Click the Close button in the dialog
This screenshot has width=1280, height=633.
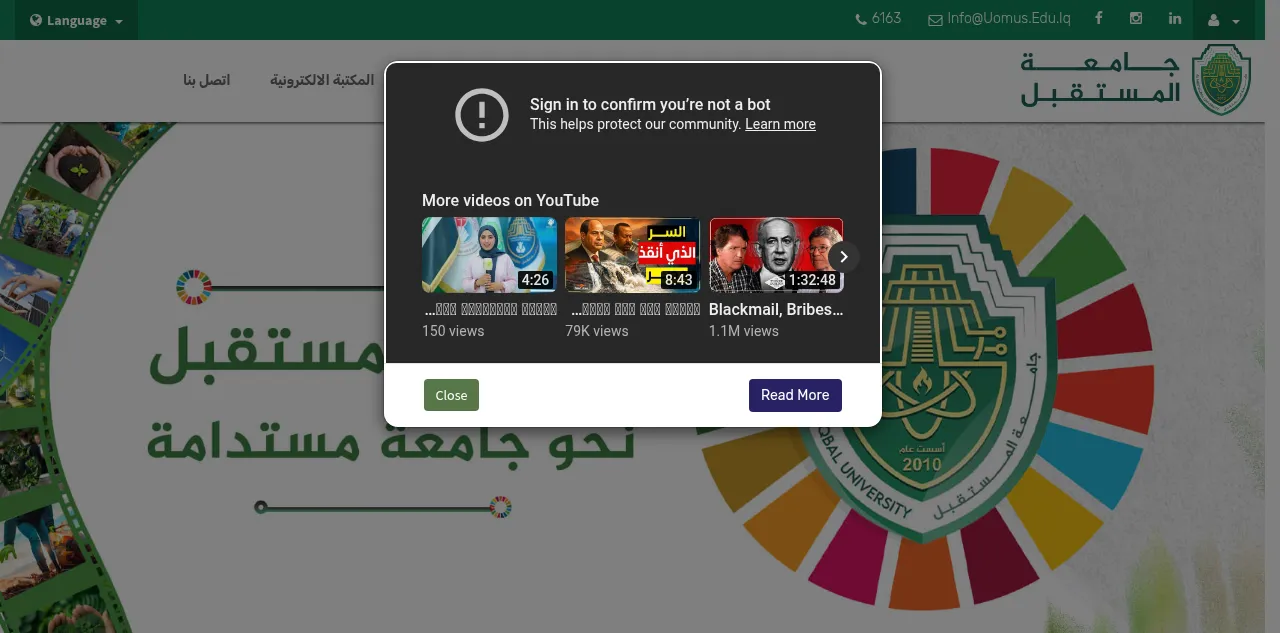451,395
